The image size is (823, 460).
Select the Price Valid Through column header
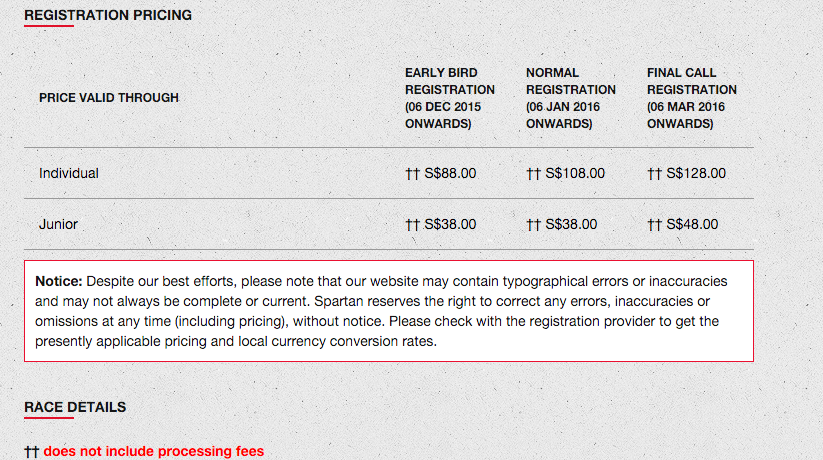click(x=109, y=98)
